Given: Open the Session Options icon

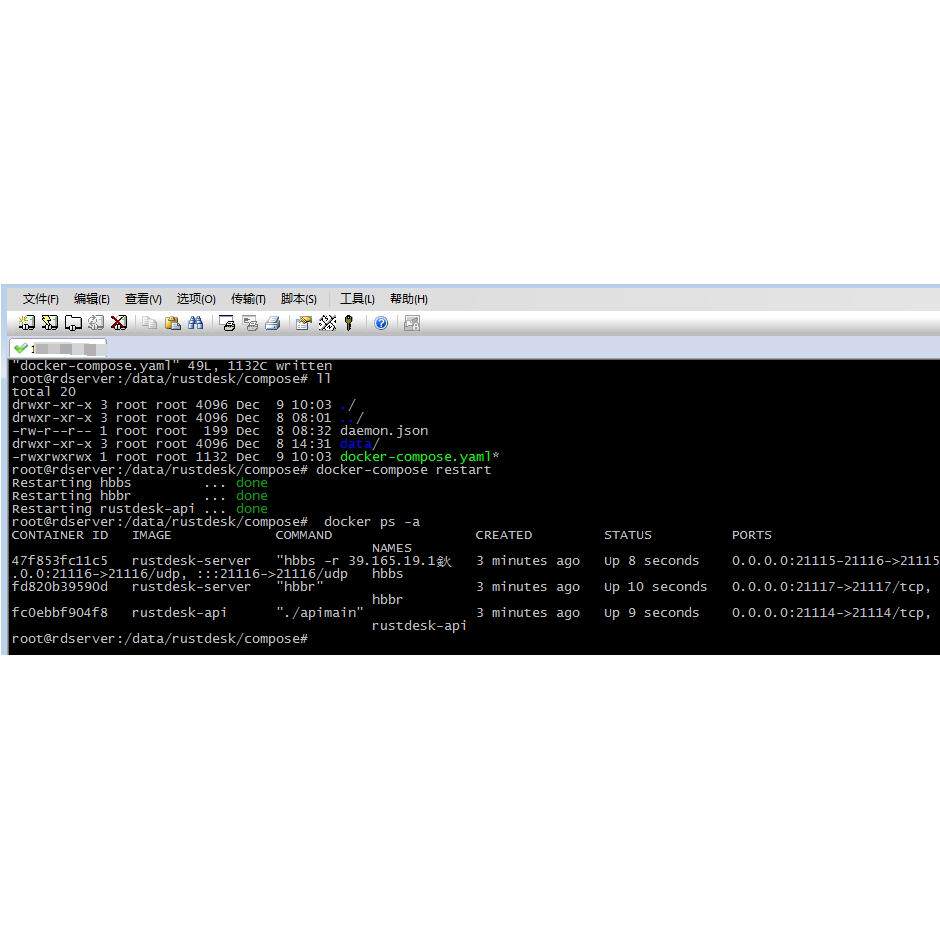Looking at the screenshot, I should [304, 323].
